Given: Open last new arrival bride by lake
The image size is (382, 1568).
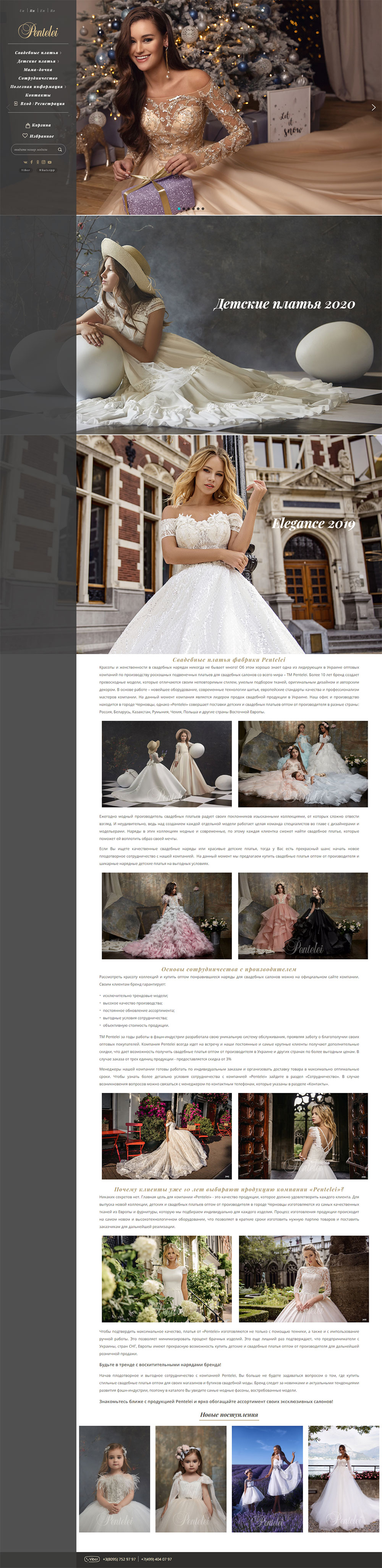Looking at the screenshot, I should tap(344, 1479).
